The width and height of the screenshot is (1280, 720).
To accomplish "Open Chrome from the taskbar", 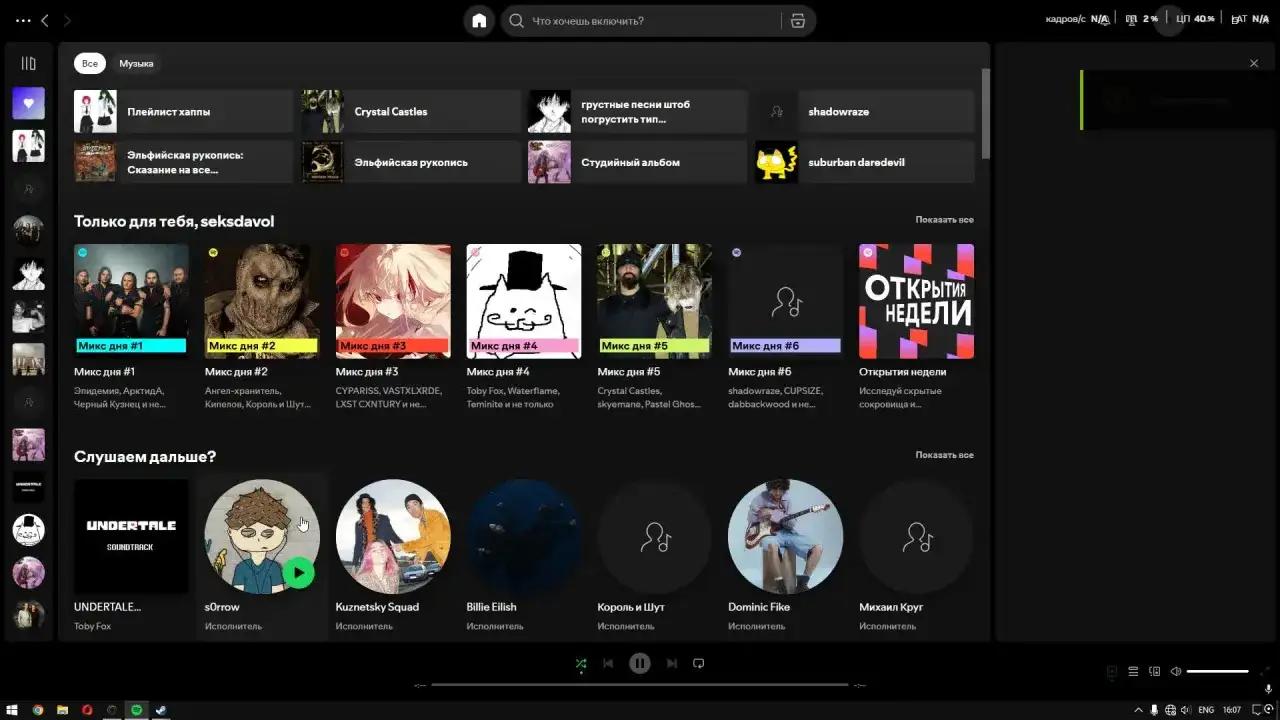I will (38, 710).
